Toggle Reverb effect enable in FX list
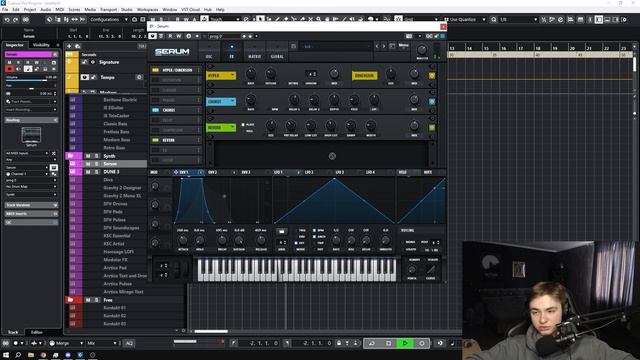Image resolution: width=640 pixels, height=360 pixels. [x=156, y=140]
